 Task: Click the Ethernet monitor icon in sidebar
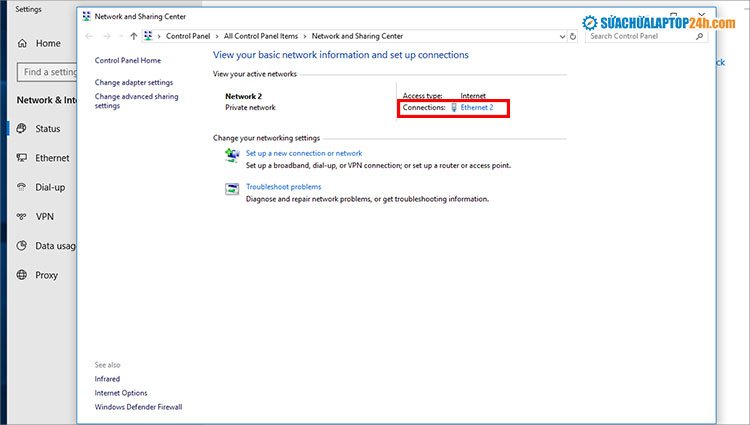coord(22,158)
